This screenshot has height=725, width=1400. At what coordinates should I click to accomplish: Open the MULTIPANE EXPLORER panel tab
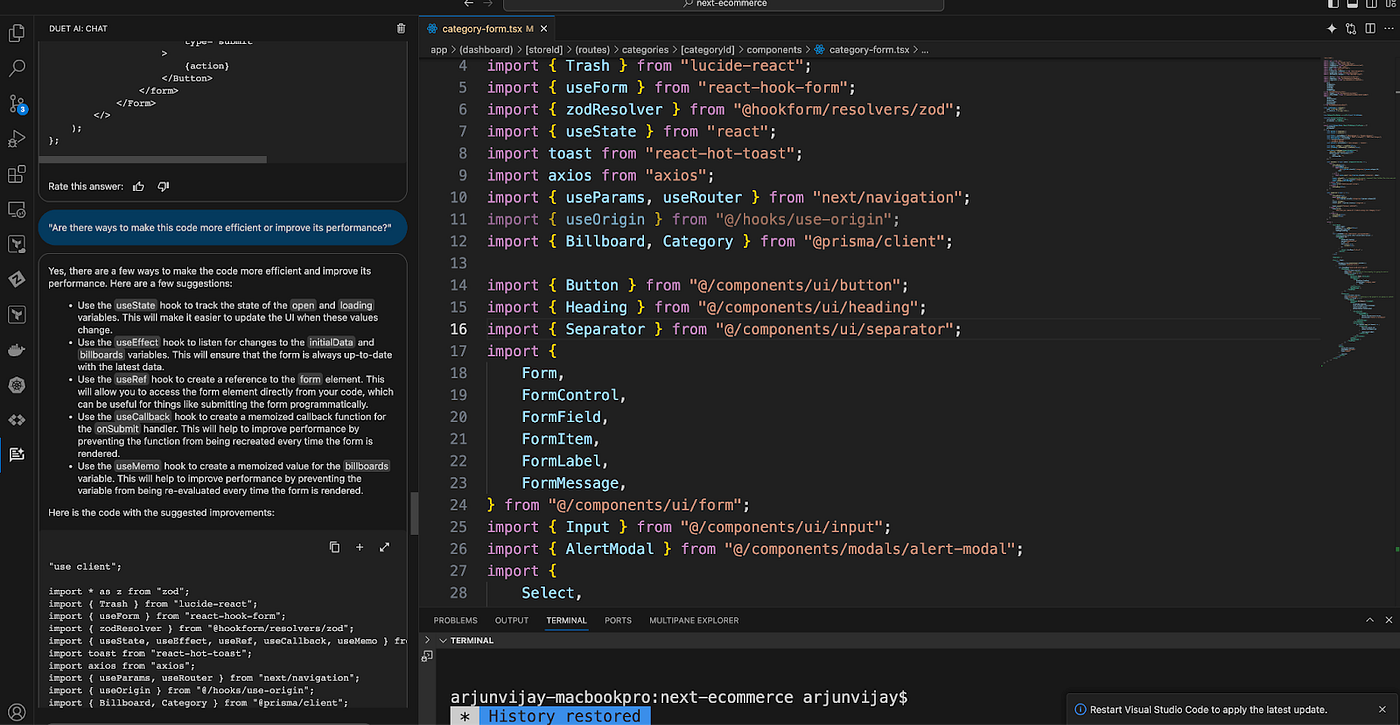(x=694, y=621)
